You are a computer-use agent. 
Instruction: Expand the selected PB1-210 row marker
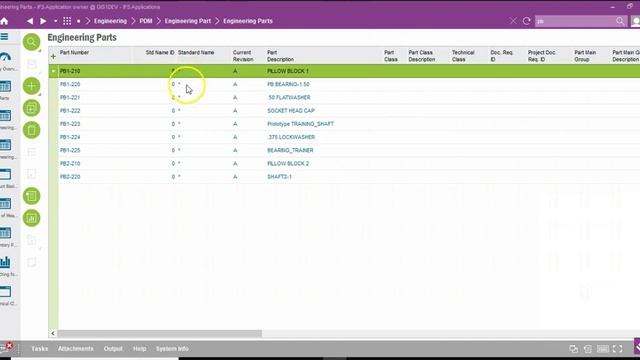pyautogui.click(x=53, y=71)
